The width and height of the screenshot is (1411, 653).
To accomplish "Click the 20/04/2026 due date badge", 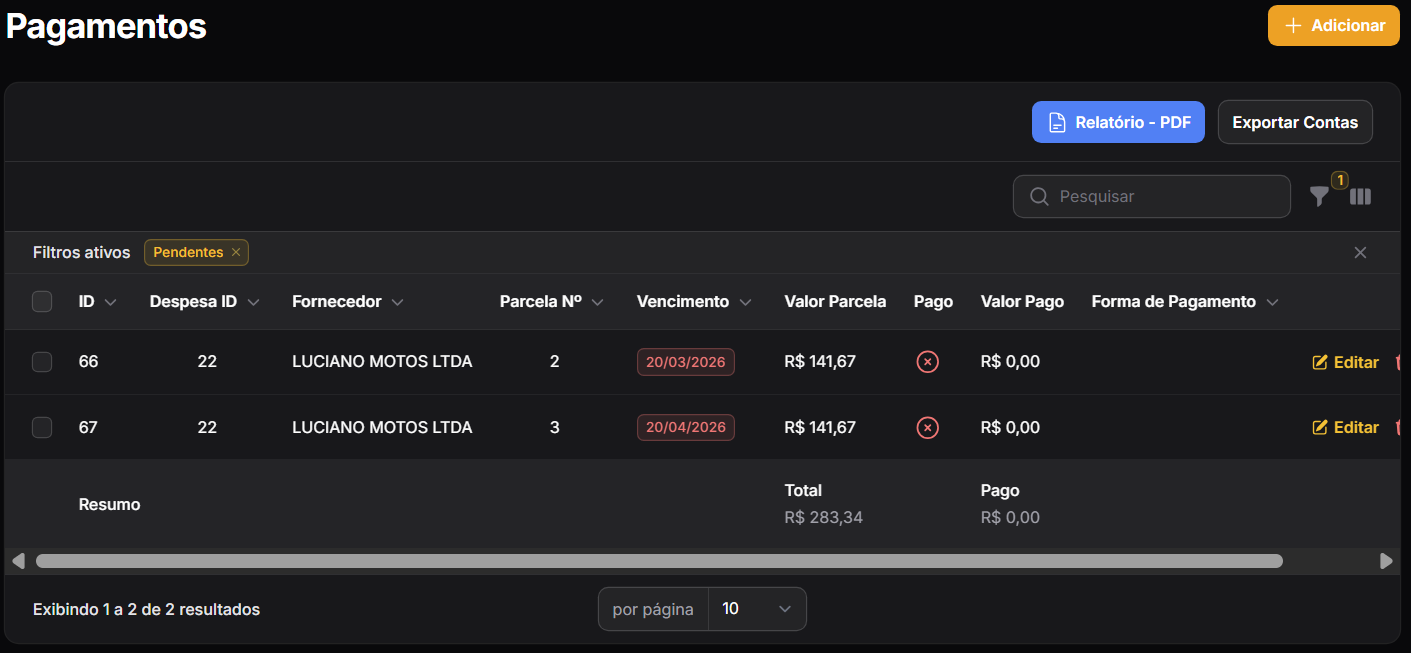I will point(686,428).
